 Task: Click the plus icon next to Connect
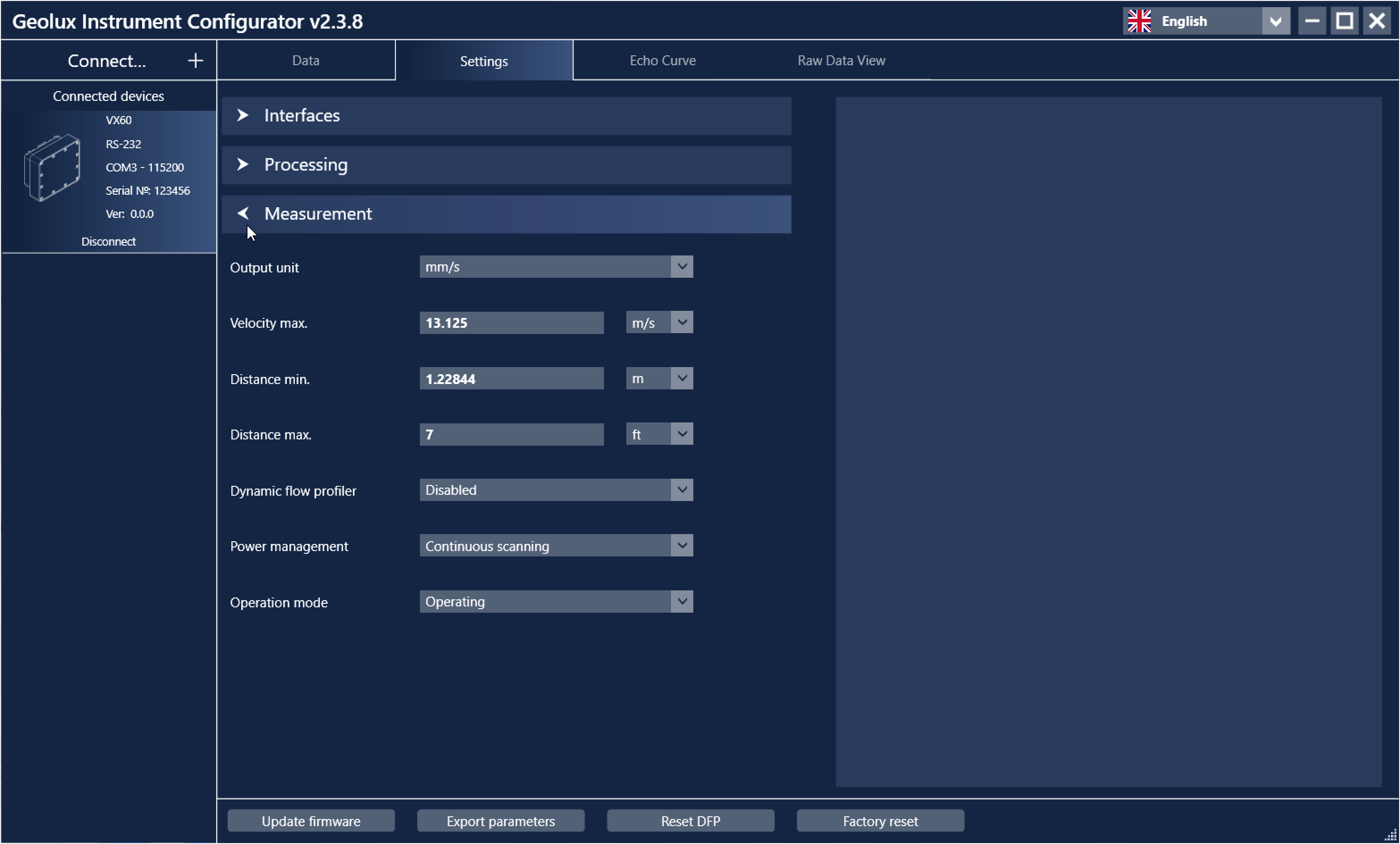pos(196,61)
